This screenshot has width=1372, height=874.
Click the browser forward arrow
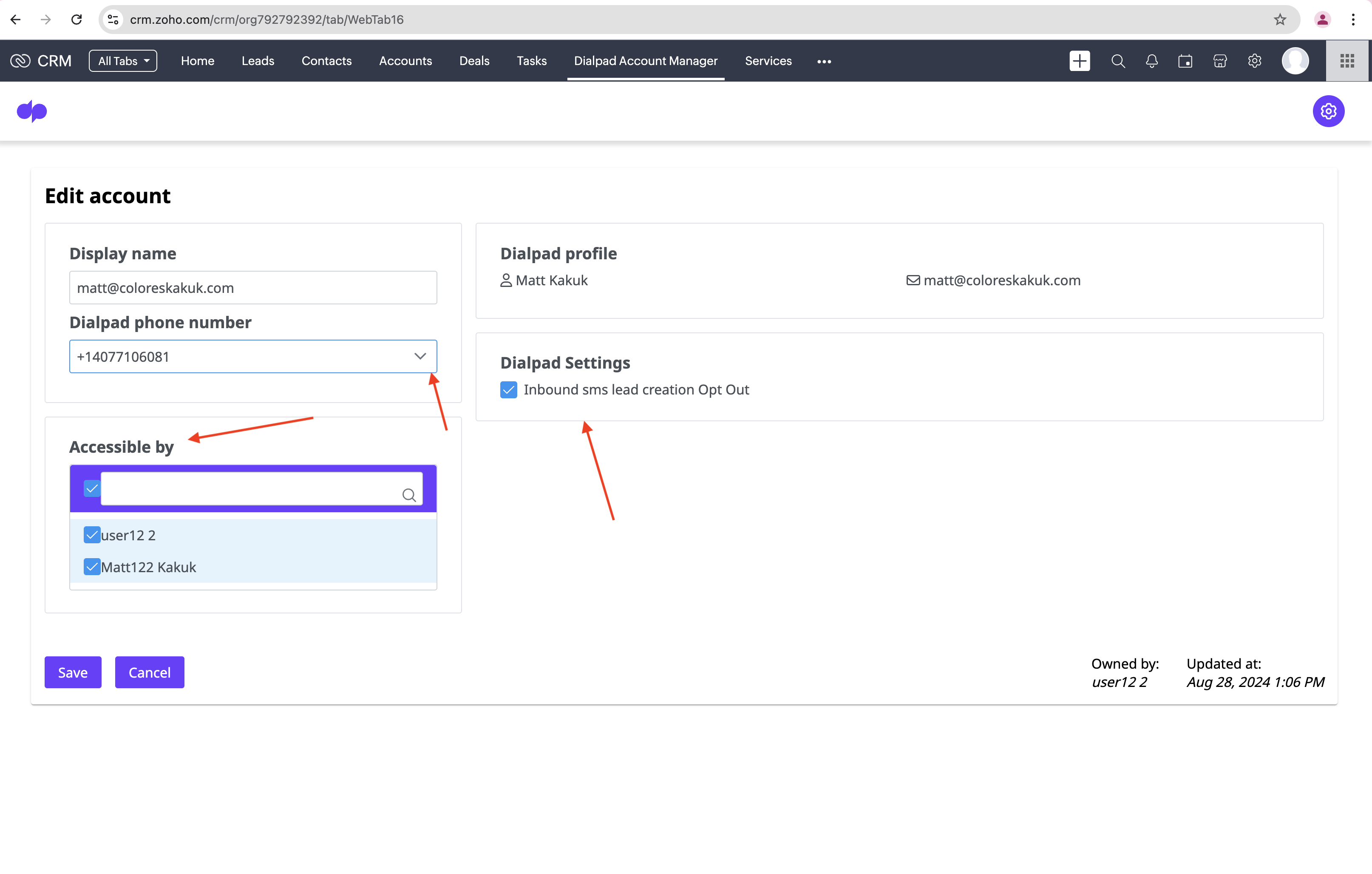click(x=45, y=20)
